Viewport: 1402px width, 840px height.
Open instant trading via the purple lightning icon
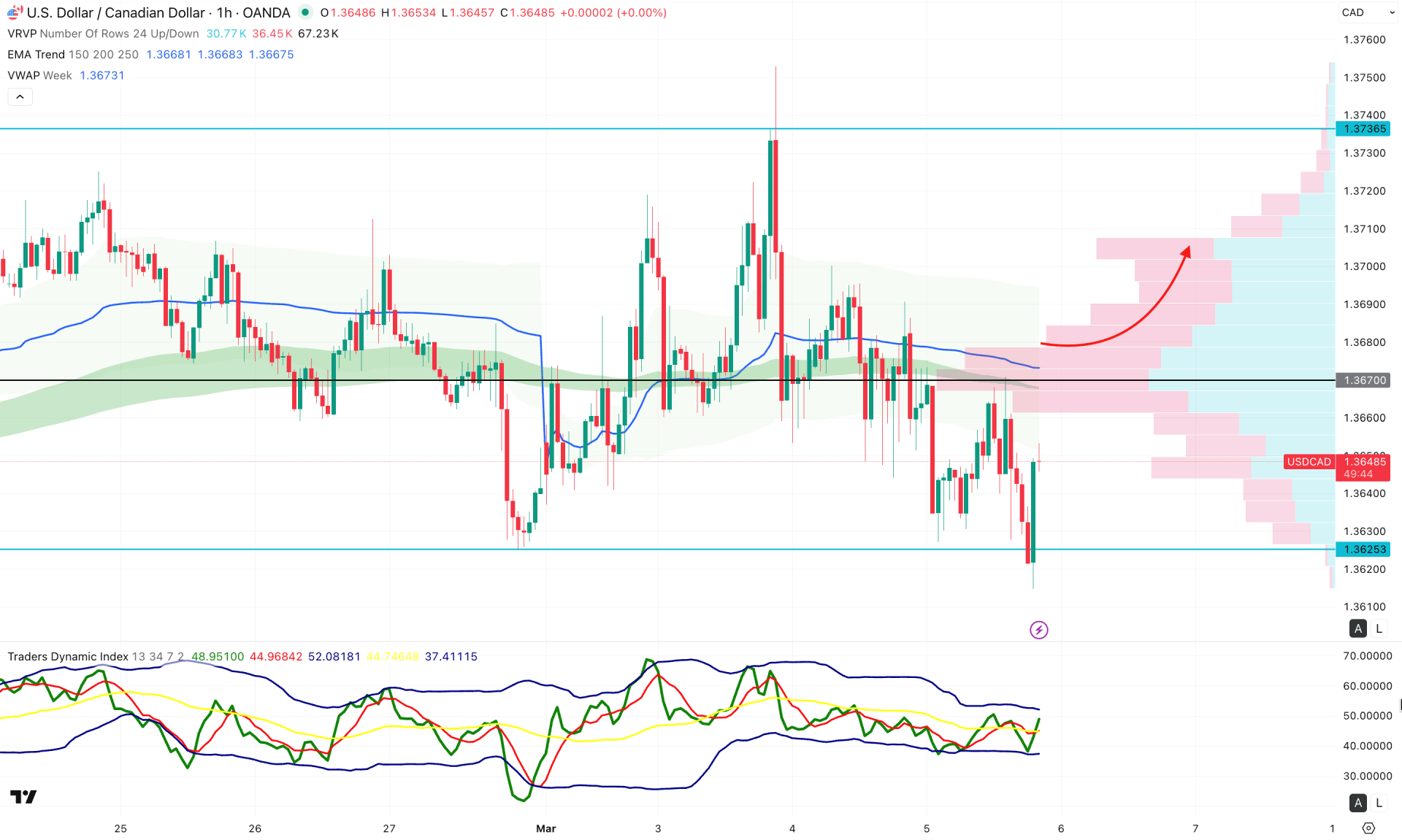(x=1040, y=630)
